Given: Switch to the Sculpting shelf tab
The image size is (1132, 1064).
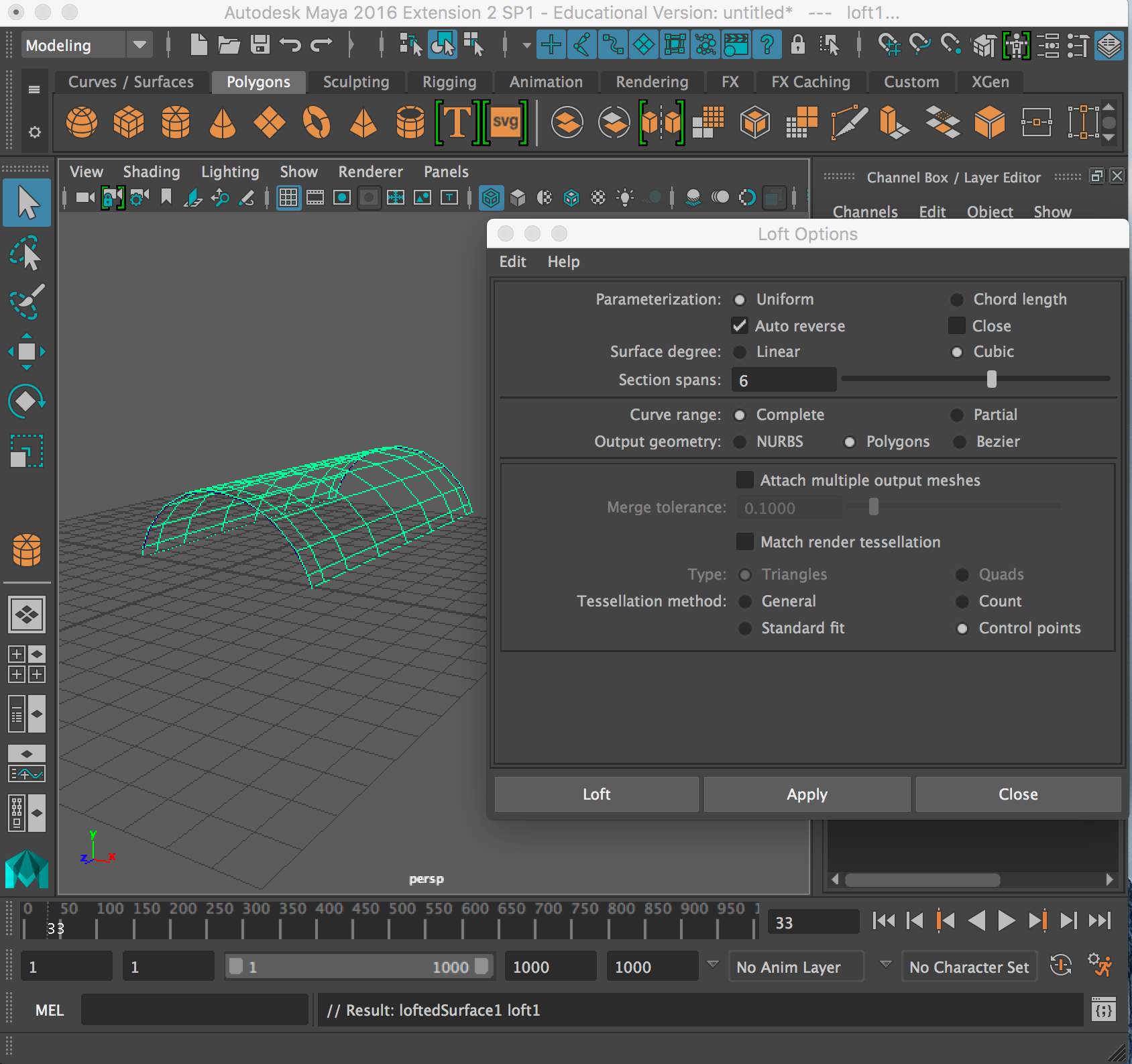Looking at the screenshot, I should tap(355, 82).
